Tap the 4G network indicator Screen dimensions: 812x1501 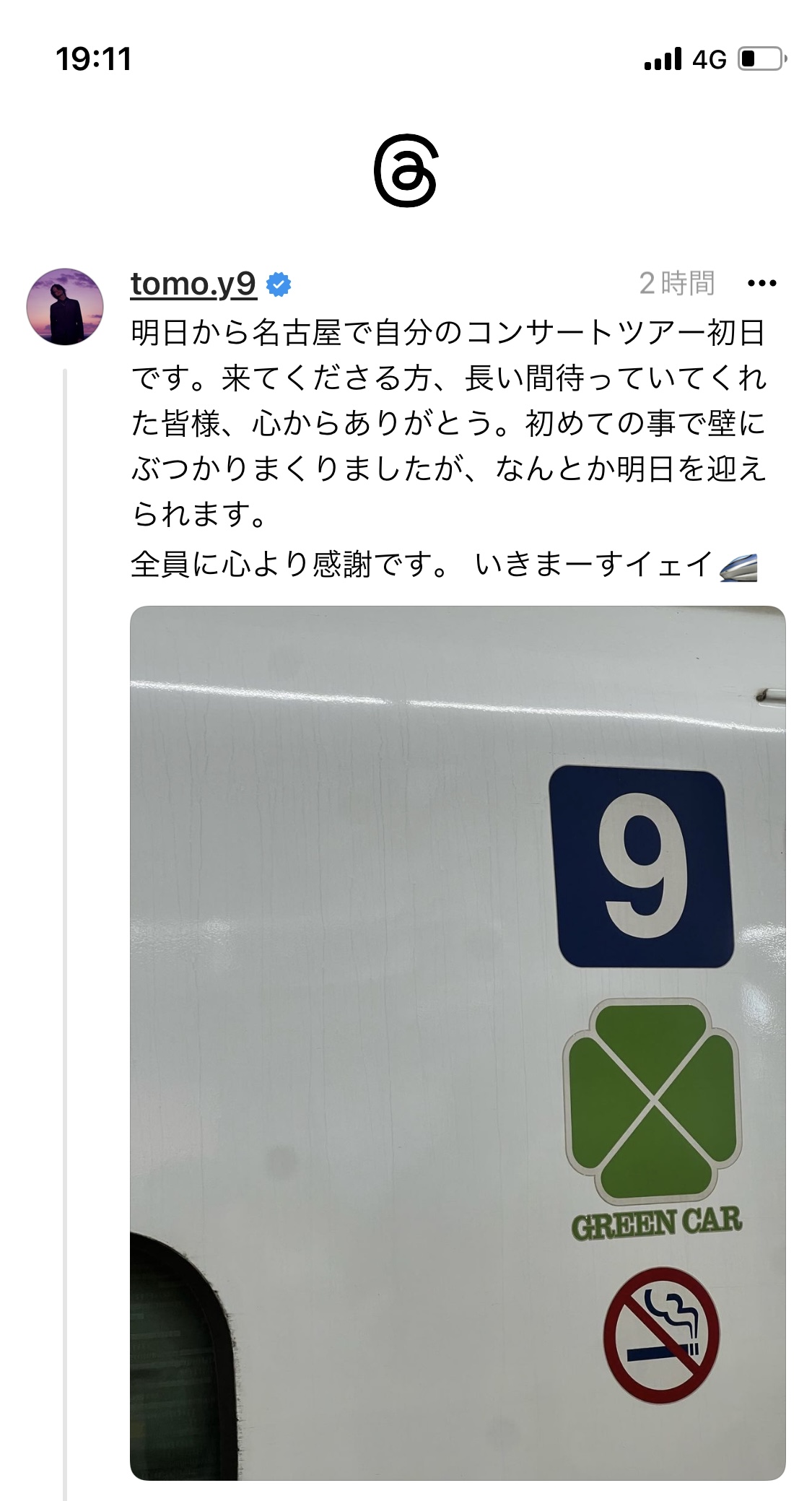710,59
